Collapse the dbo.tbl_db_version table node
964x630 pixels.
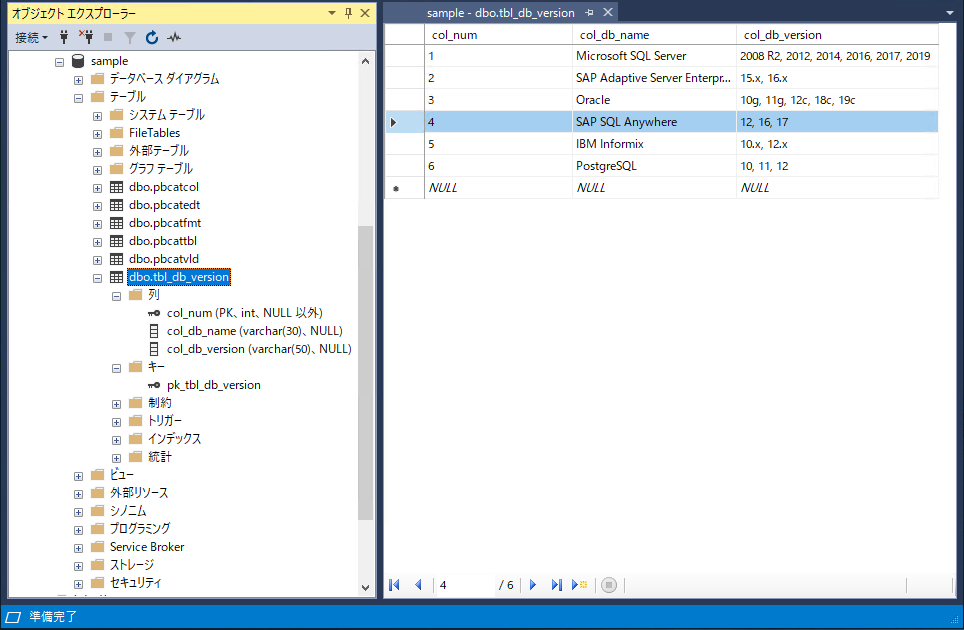click(97, 277)
